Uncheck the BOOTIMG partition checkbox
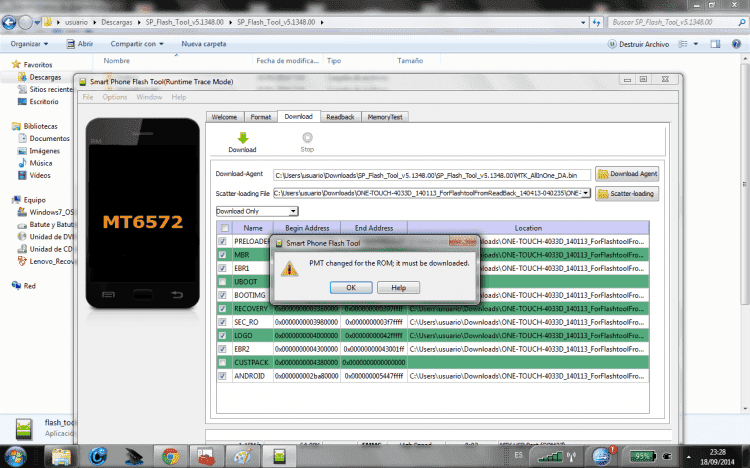 coord(222,295)
